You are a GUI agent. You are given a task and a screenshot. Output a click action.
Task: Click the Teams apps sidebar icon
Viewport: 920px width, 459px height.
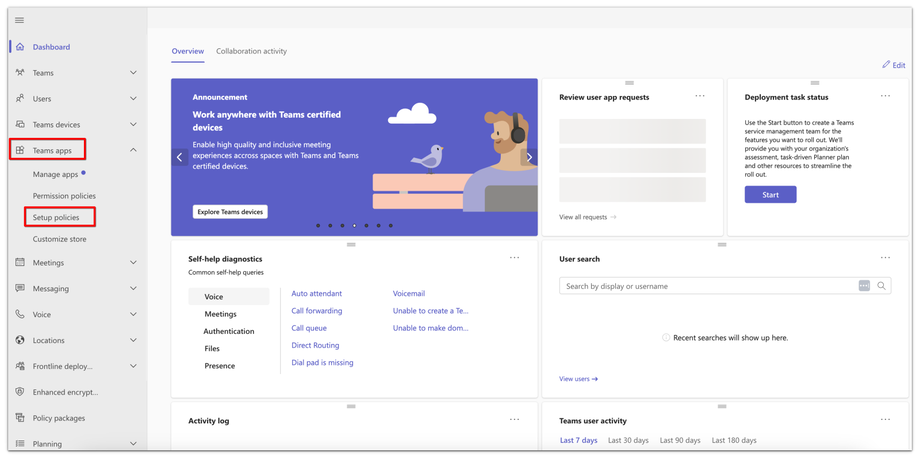coord(20,150)
